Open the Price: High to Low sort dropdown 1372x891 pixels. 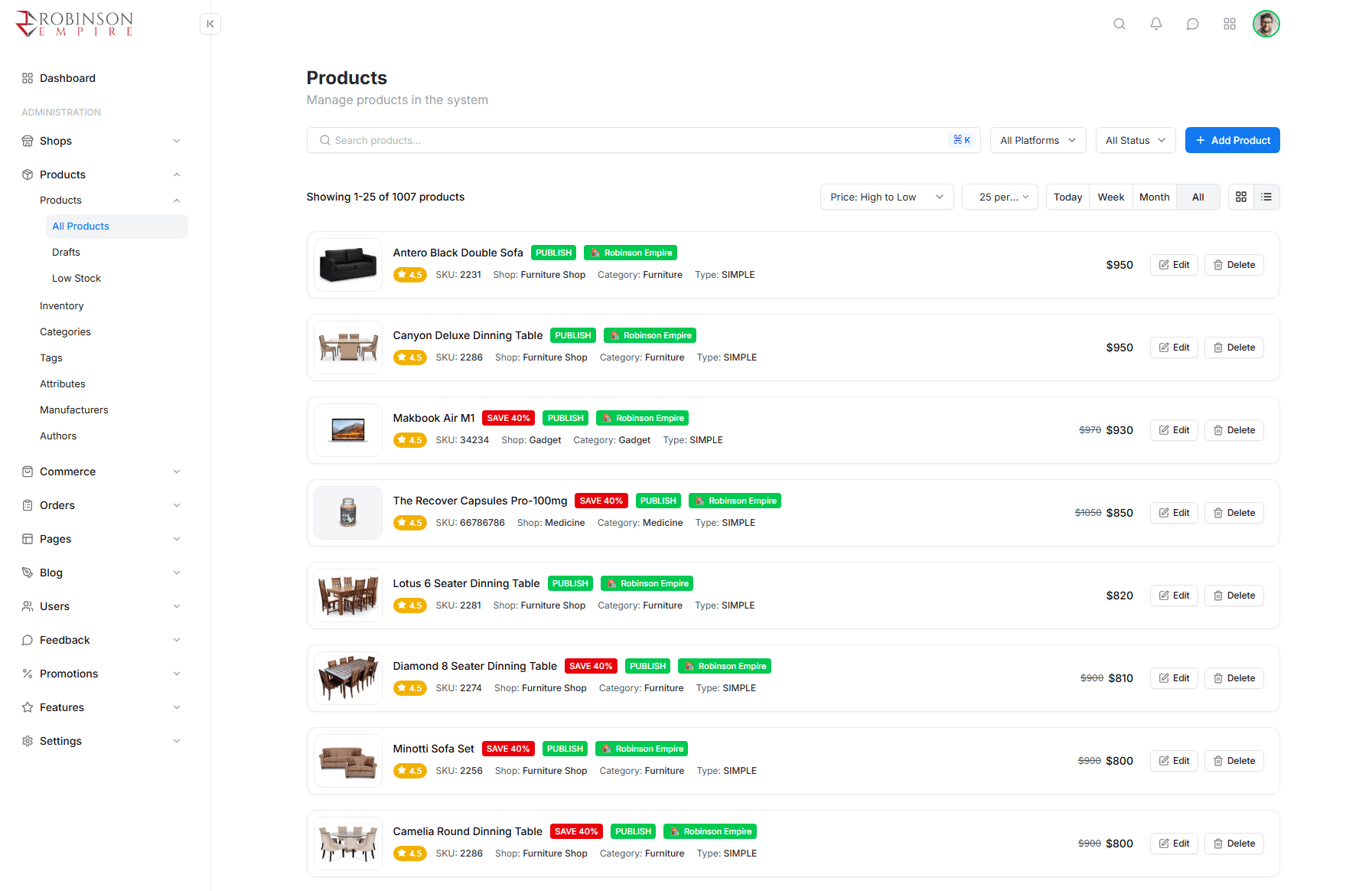[x=886, y=197]
